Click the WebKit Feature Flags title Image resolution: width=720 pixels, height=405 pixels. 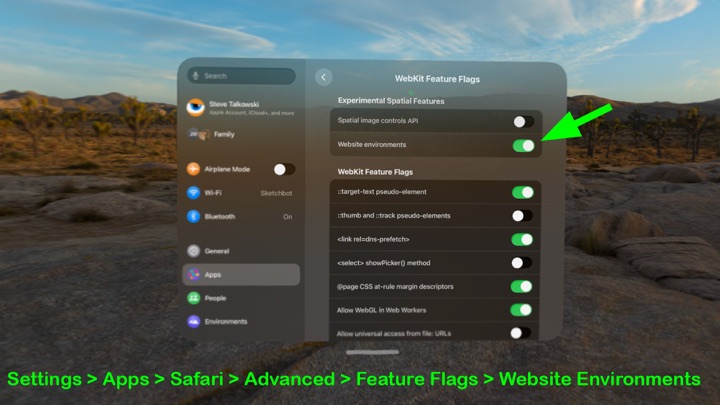(x=437, y=79)
